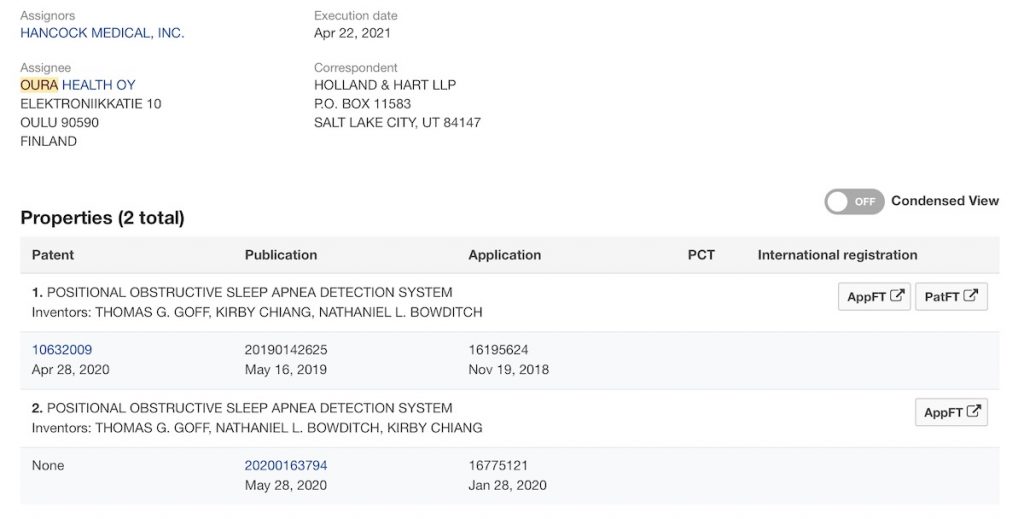Click application number 16775121
The height and width of the screenshot is (519, 1024).
click(498, 466)
